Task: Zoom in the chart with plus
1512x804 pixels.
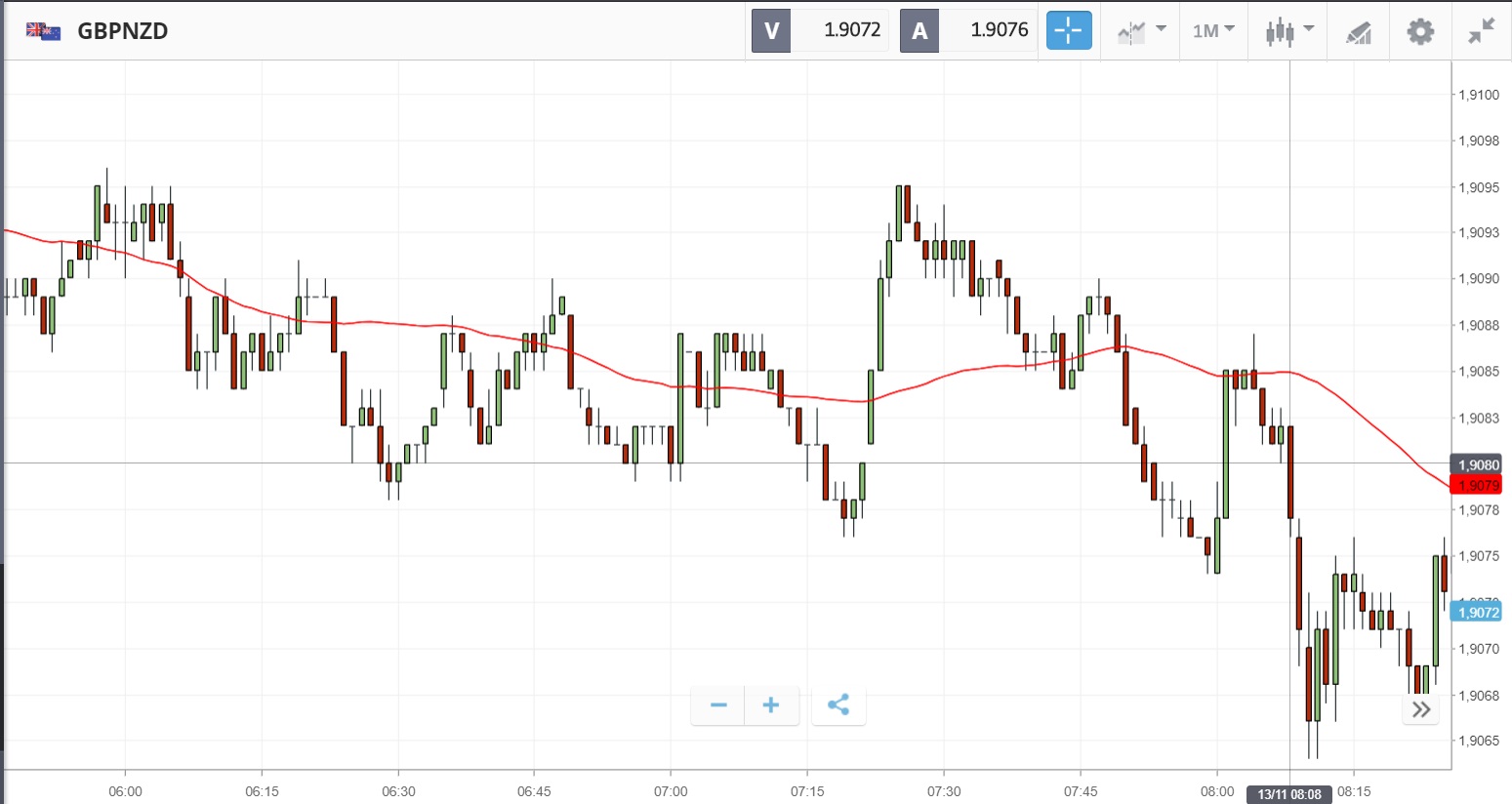Action: coord(771,704)
